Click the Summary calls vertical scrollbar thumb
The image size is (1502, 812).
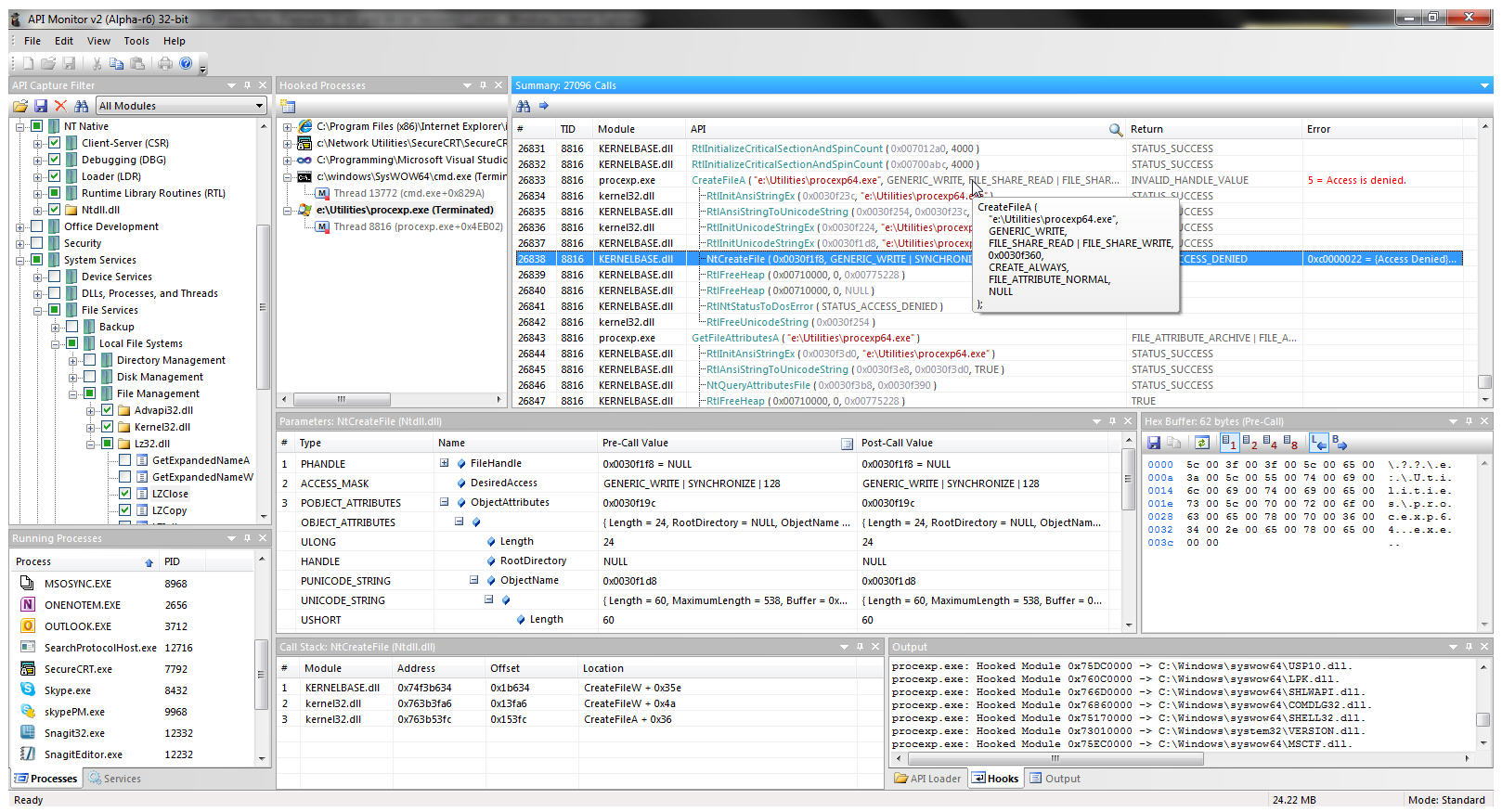click(1484, 381)
